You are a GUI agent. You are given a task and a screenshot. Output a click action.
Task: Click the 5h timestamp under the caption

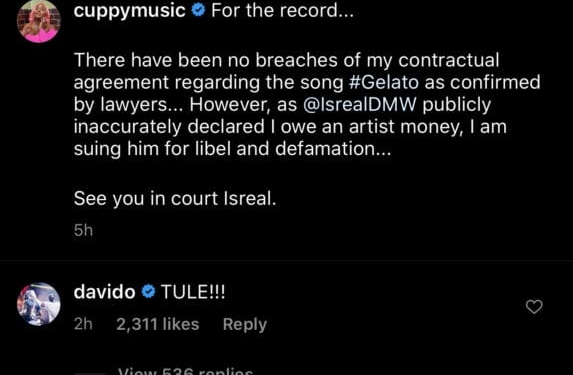(83, 230)
